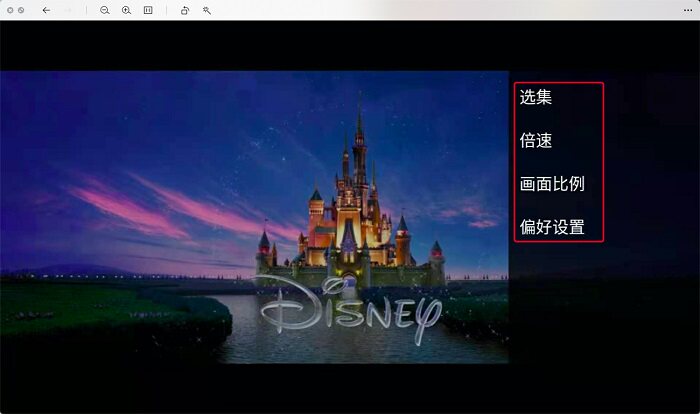Show the image at actual size
The height and width of the screenshot is (414, 700).
click(x=148, y=10)
